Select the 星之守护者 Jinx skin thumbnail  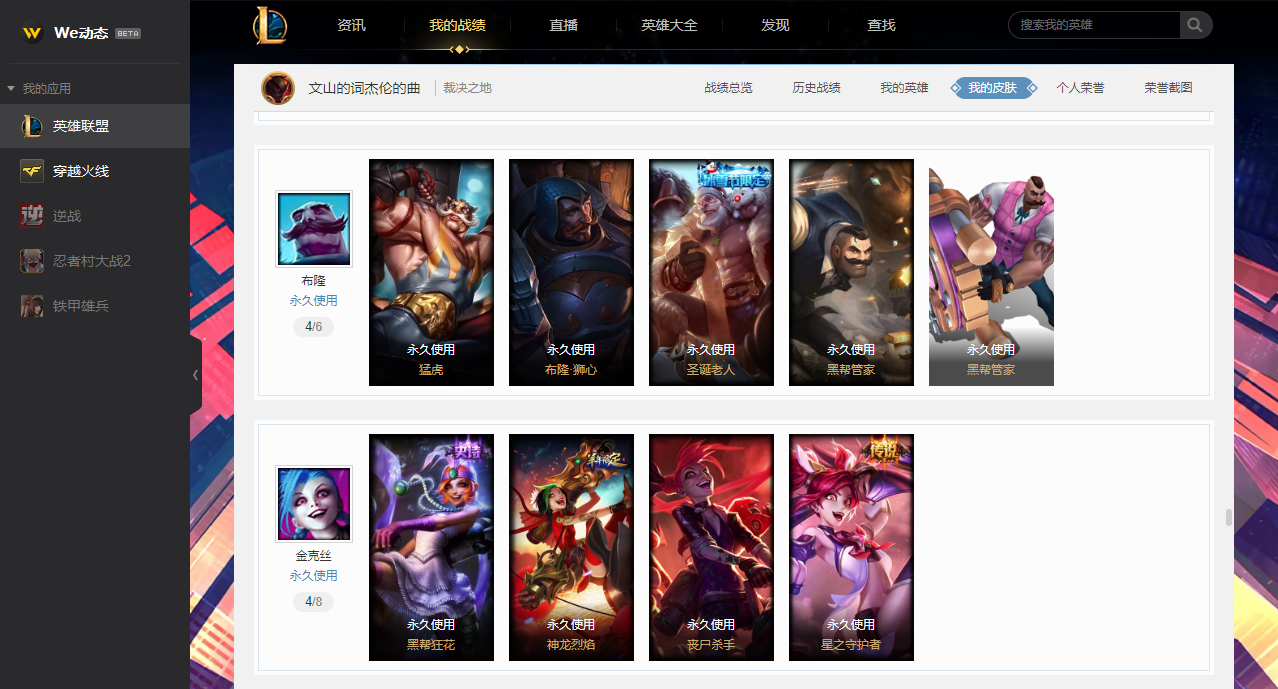(851, 547)
